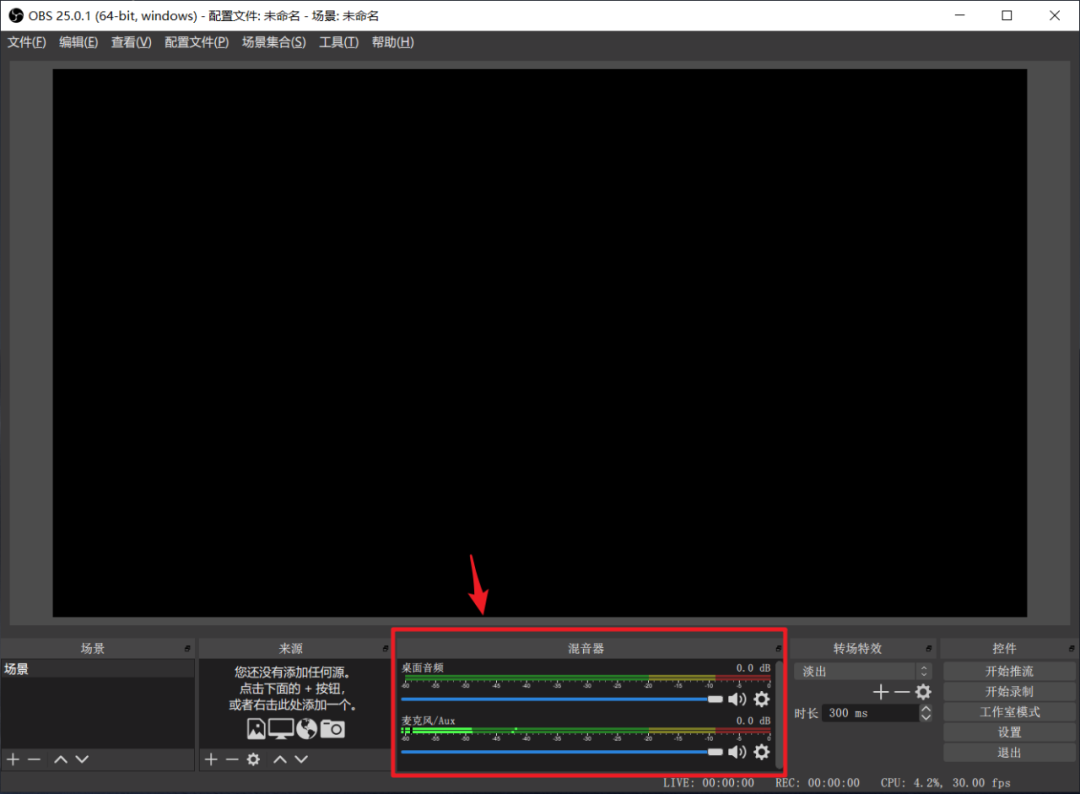Undock the 场景 panel with its float icon
The image size is (1080, 794).
click(187, 648)
